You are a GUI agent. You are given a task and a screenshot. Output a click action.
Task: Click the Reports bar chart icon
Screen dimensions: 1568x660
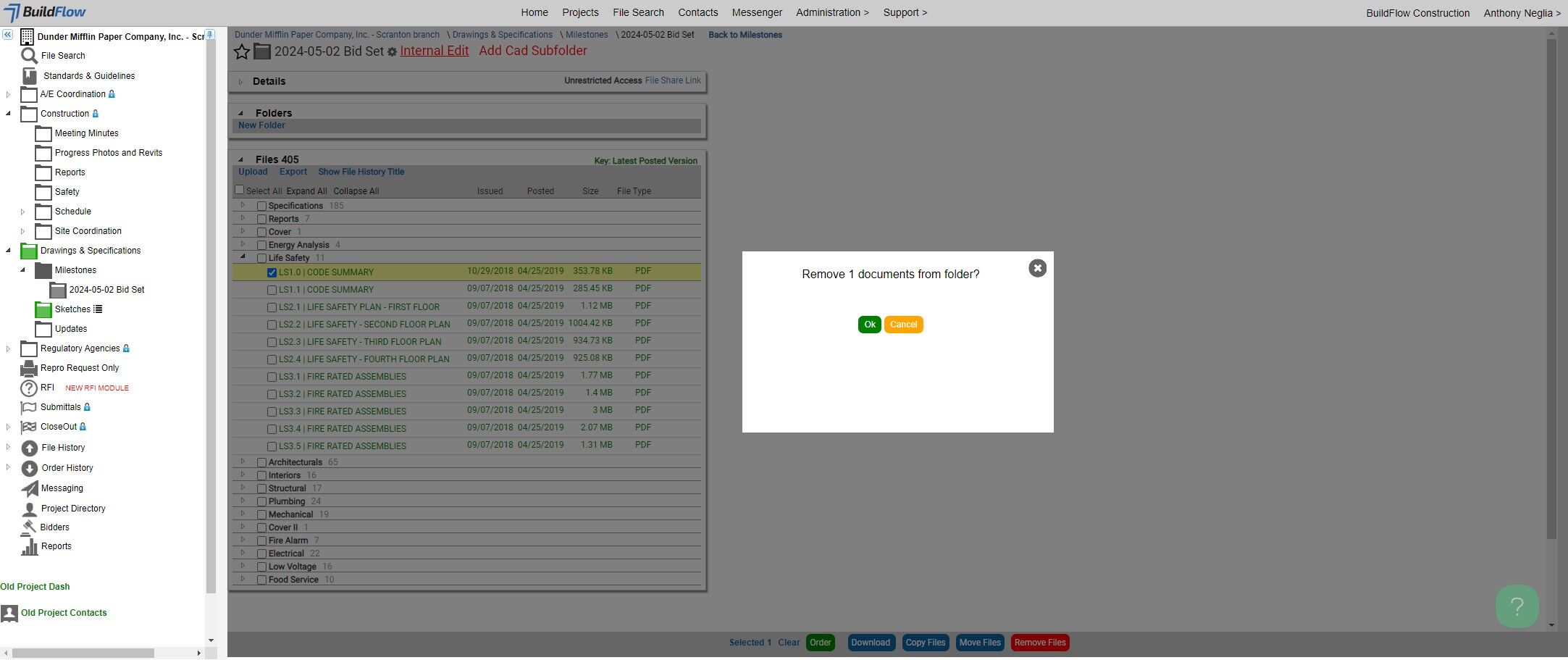point(30,546)
